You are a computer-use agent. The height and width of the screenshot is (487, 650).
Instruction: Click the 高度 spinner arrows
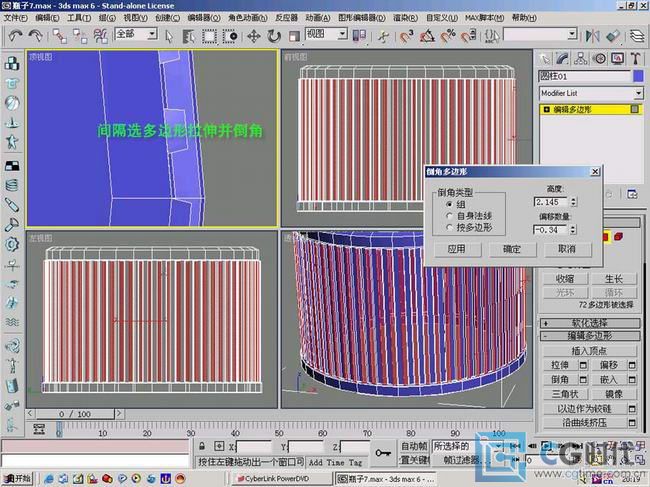[573, 202]
